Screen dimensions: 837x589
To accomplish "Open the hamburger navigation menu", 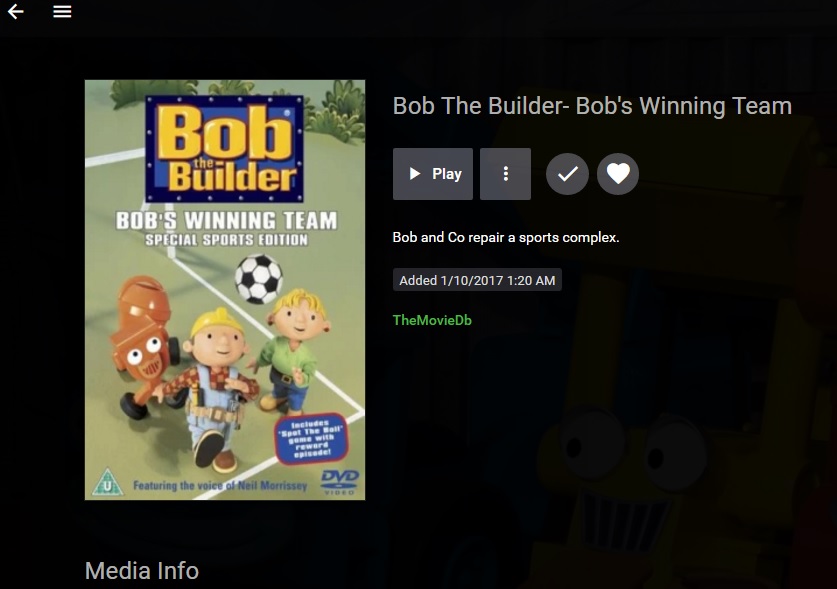I will pos(62,11).
